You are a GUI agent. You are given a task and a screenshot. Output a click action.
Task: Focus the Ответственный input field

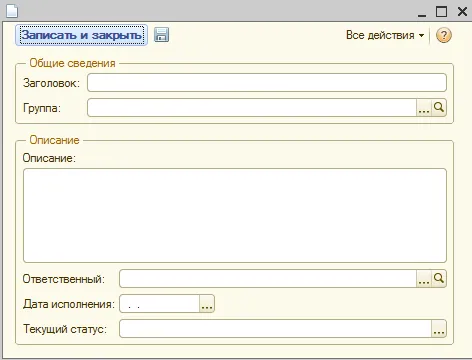pos(268,279)
